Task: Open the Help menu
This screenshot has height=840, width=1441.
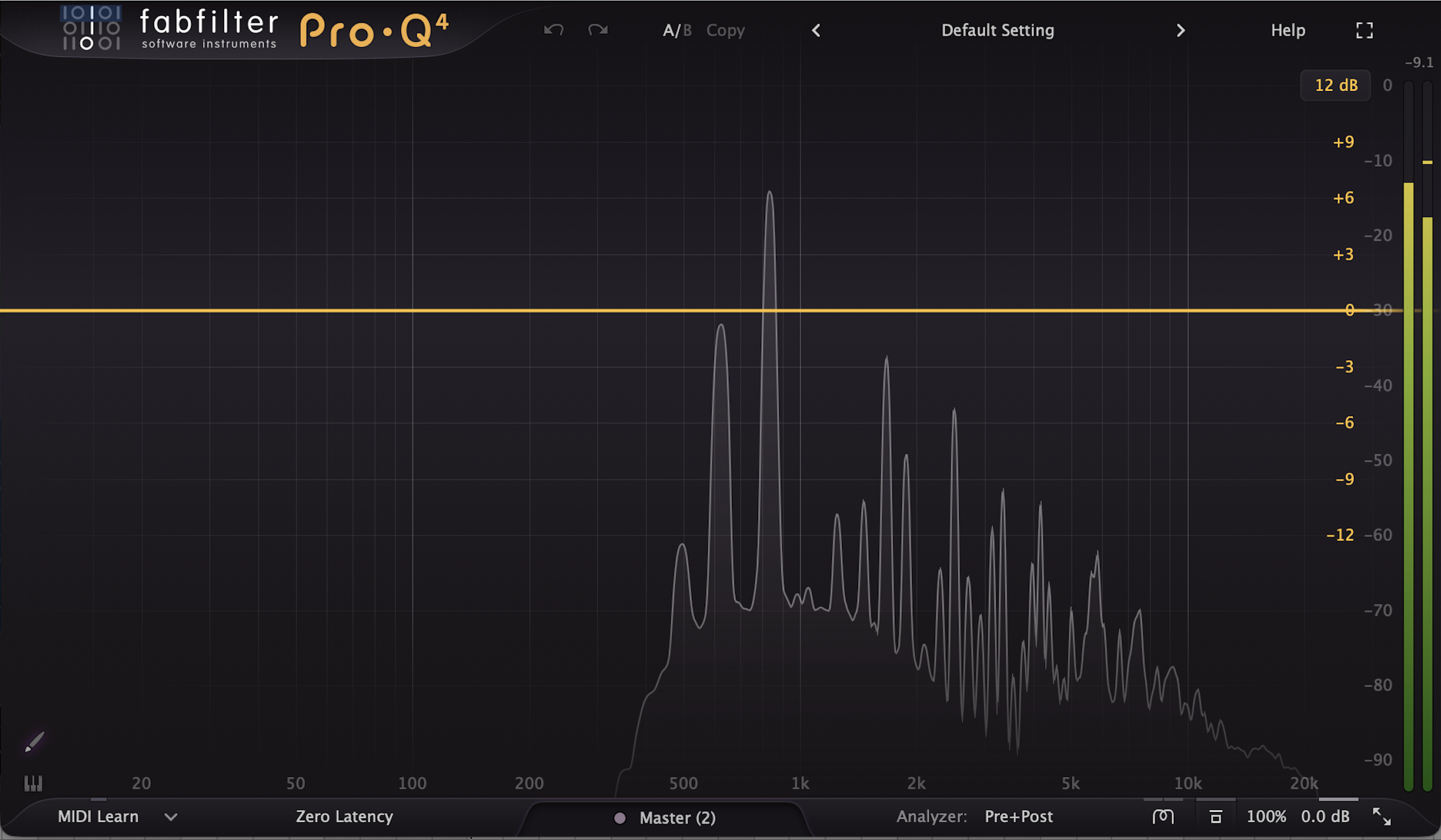Action: 1288,30
